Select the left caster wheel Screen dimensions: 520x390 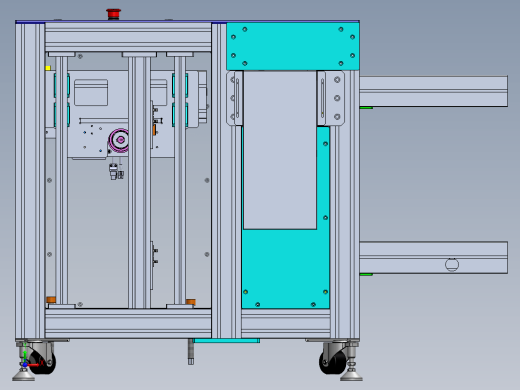click(x=42, y=362)
